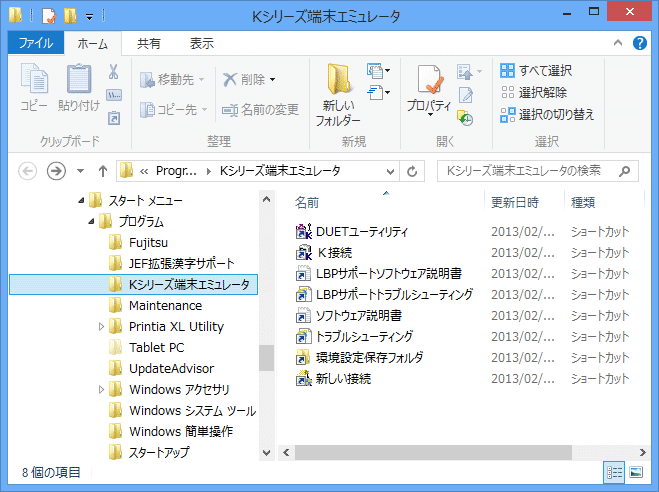Viewport: 659px width, 492px height.
Task: Select the DUETユーティリティ shortcut
Action: coord(351,232)
